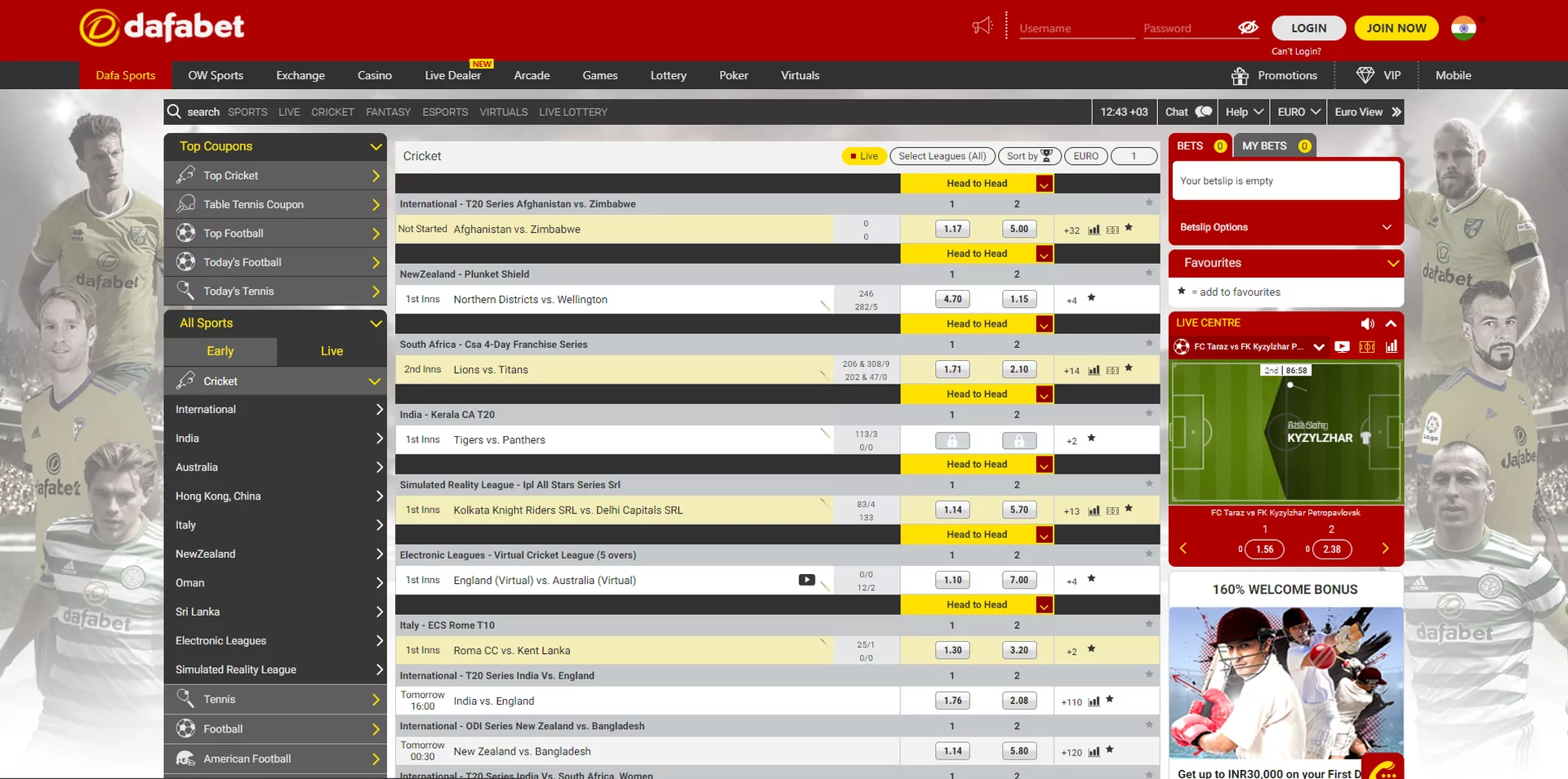This screenshot has width=1568, height=779.
Task: Click stats icon for India vs. England
Action: tap(1094, 701)
